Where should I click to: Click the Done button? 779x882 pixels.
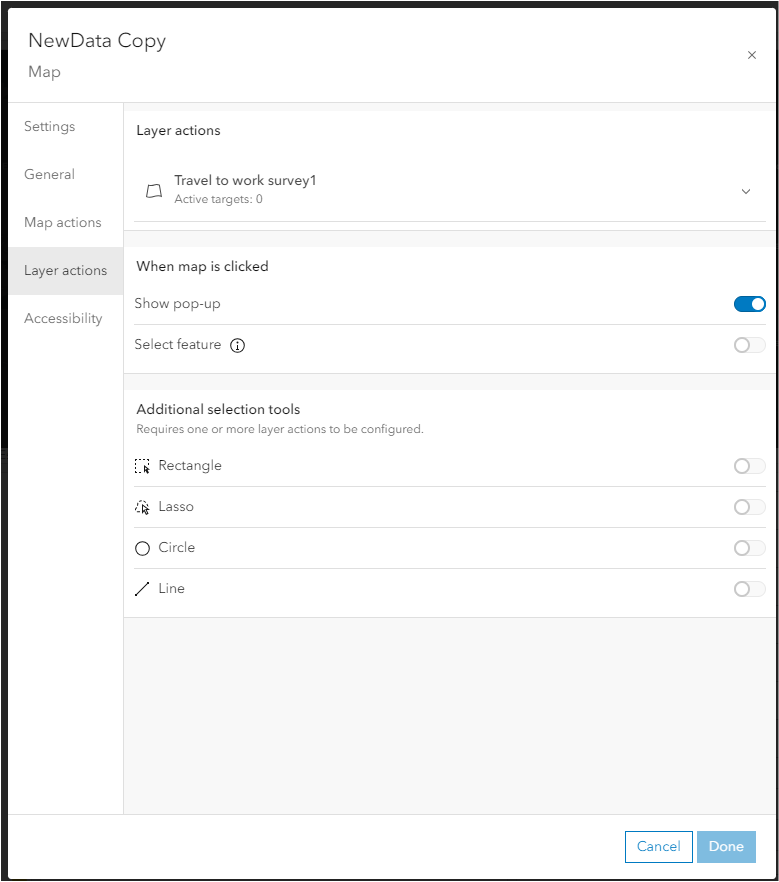(x=726, y=846)
